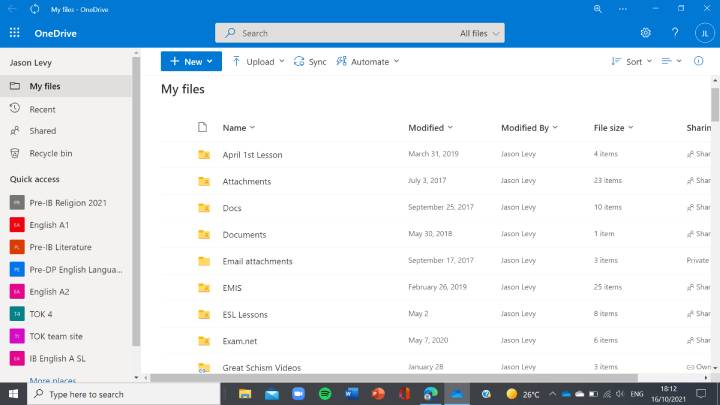Open the ESL Lessons folder
Screen dimensions: 720x405
click(x=245, y=315)
